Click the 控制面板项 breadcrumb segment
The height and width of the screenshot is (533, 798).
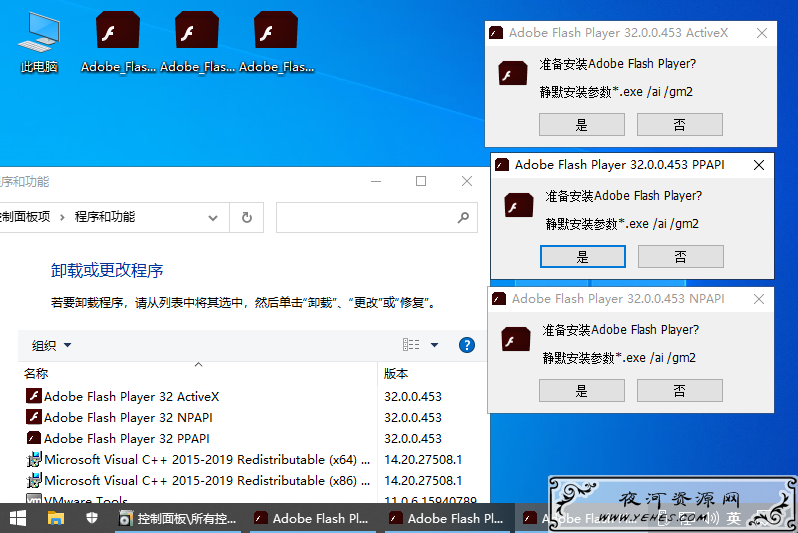point(24,217)
